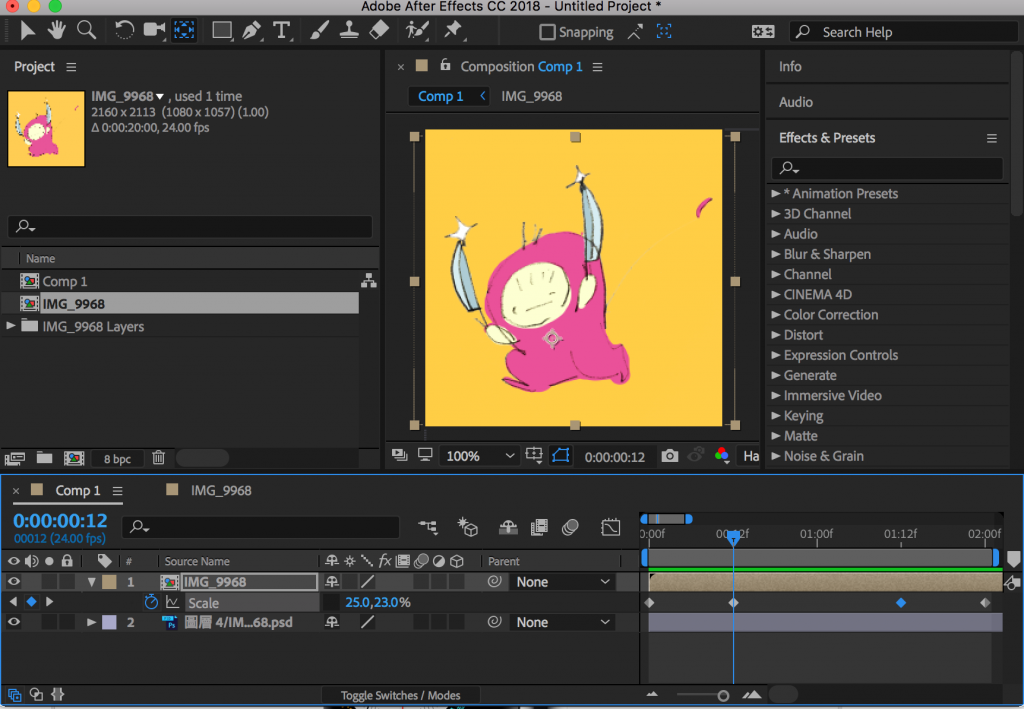The height and width of the screenshot is (709, 1024).
Task: Select the Puppet Pin tool
Action: (453, 30)
